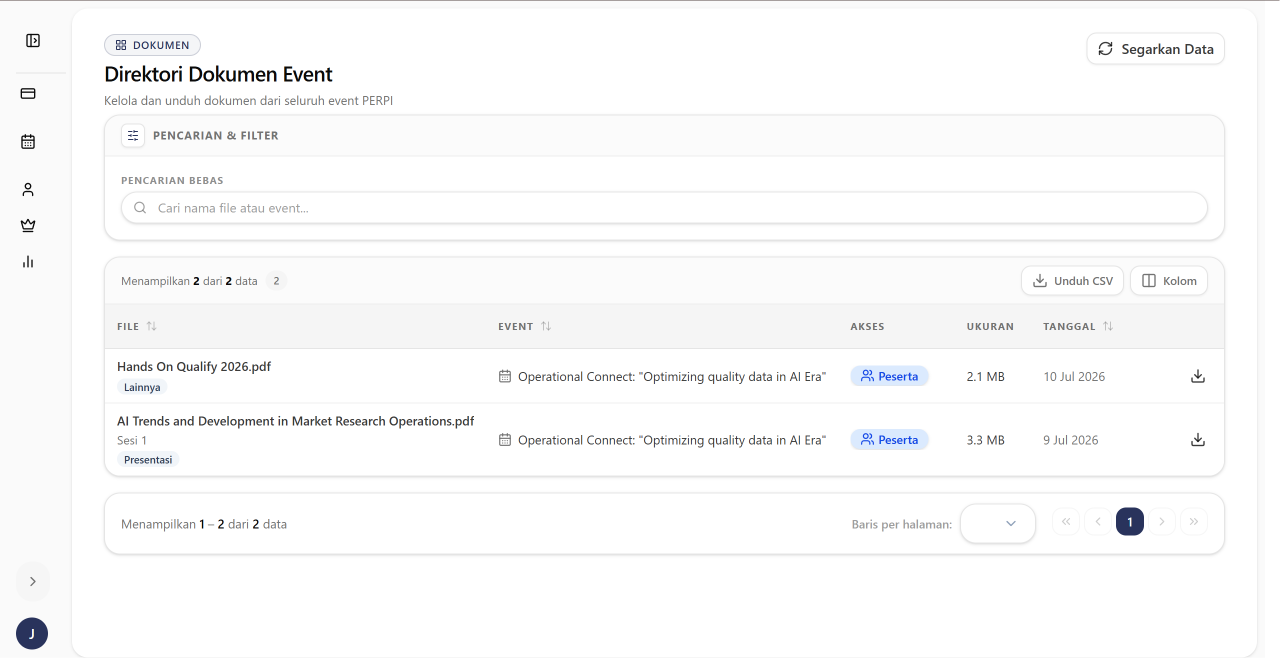
Task: Click the Segarkan Data refresh button
Action: [x=1155, y=49]
